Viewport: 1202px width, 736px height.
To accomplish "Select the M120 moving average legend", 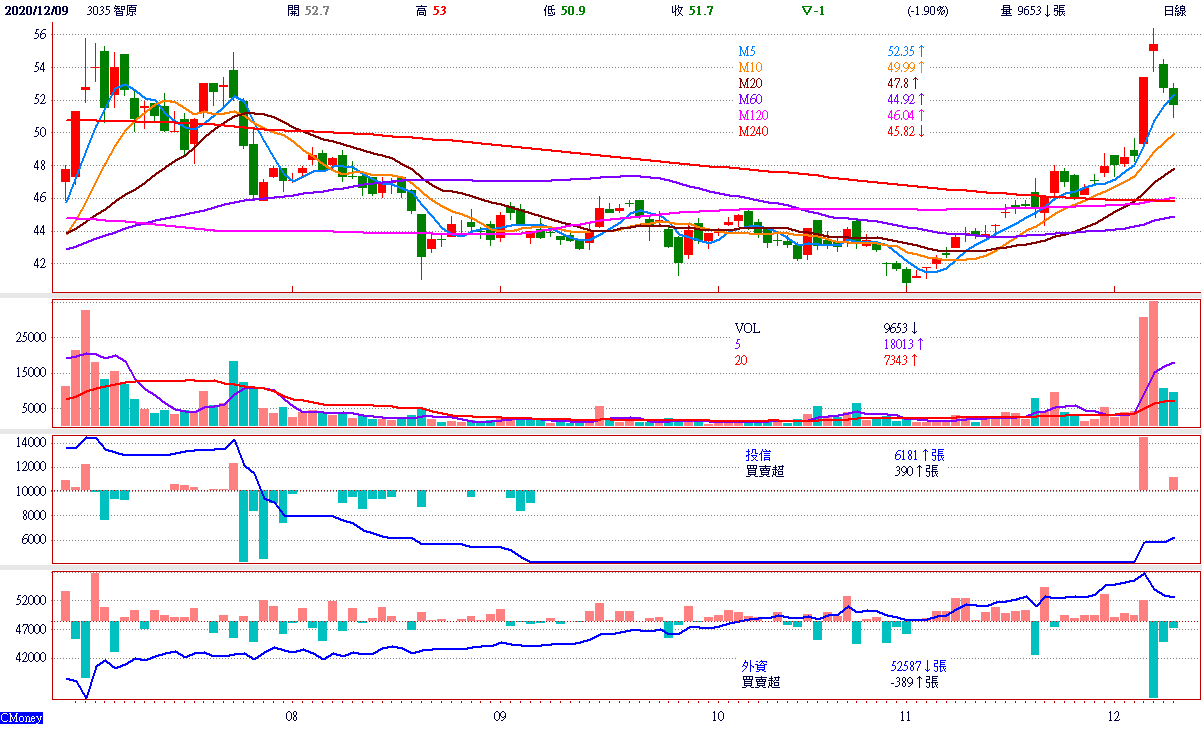I will point(754,115).
